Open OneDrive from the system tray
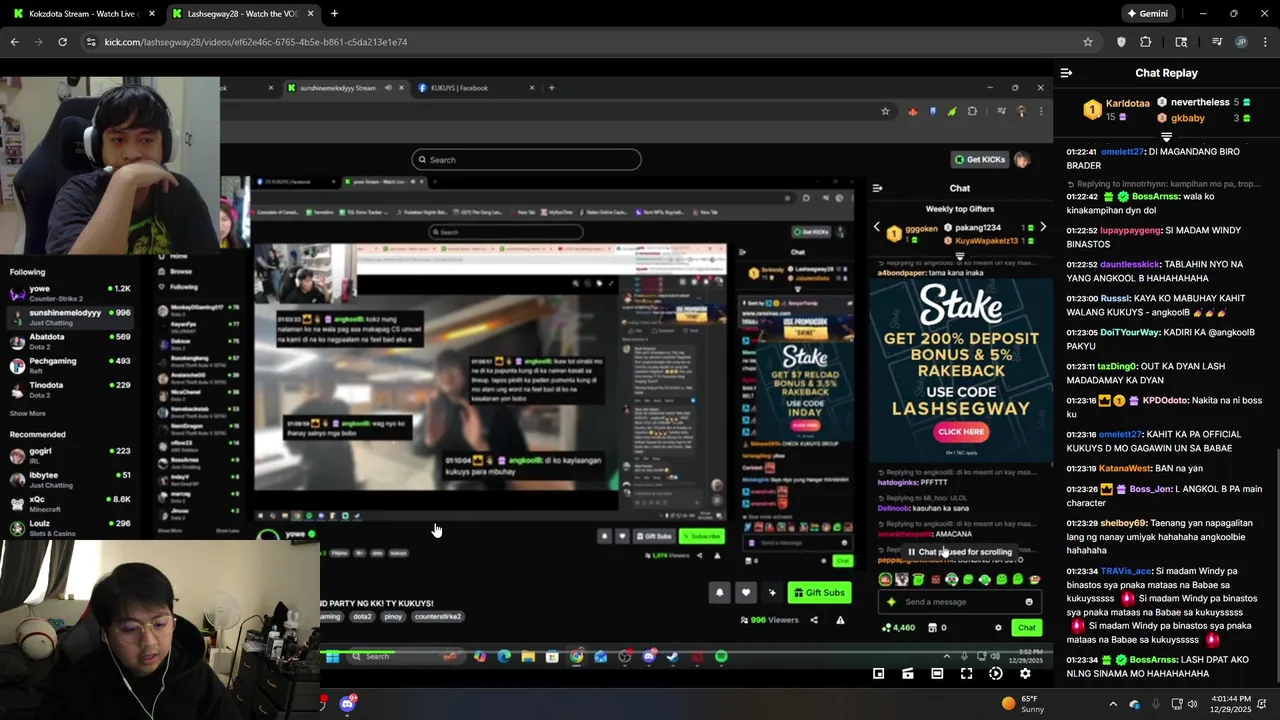This screenshot has width=1280, height=720. (x=1135, y=704)
